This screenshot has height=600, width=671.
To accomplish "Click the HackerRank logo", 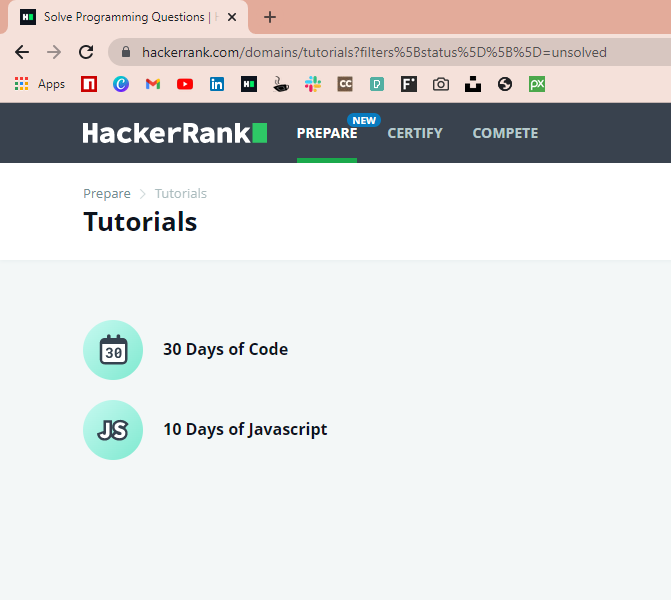I will tap(175, 133).
